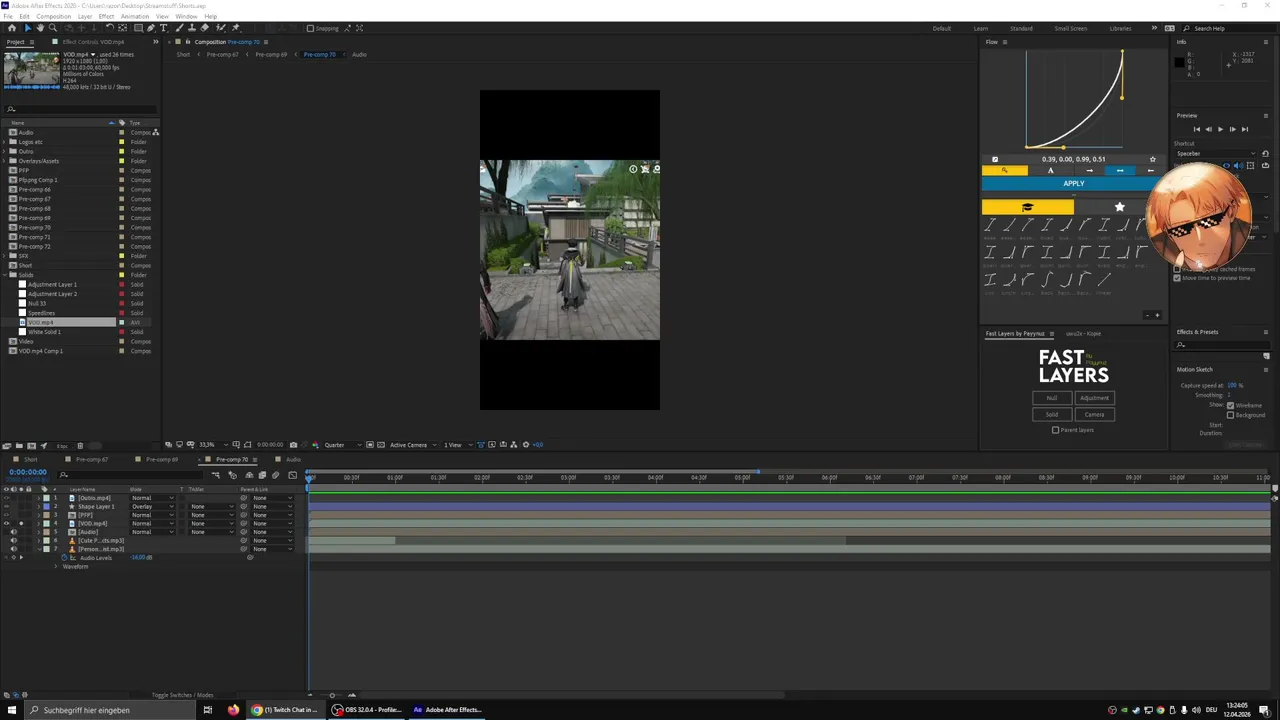Select the Puppet Pin tool

pos(235,28)
